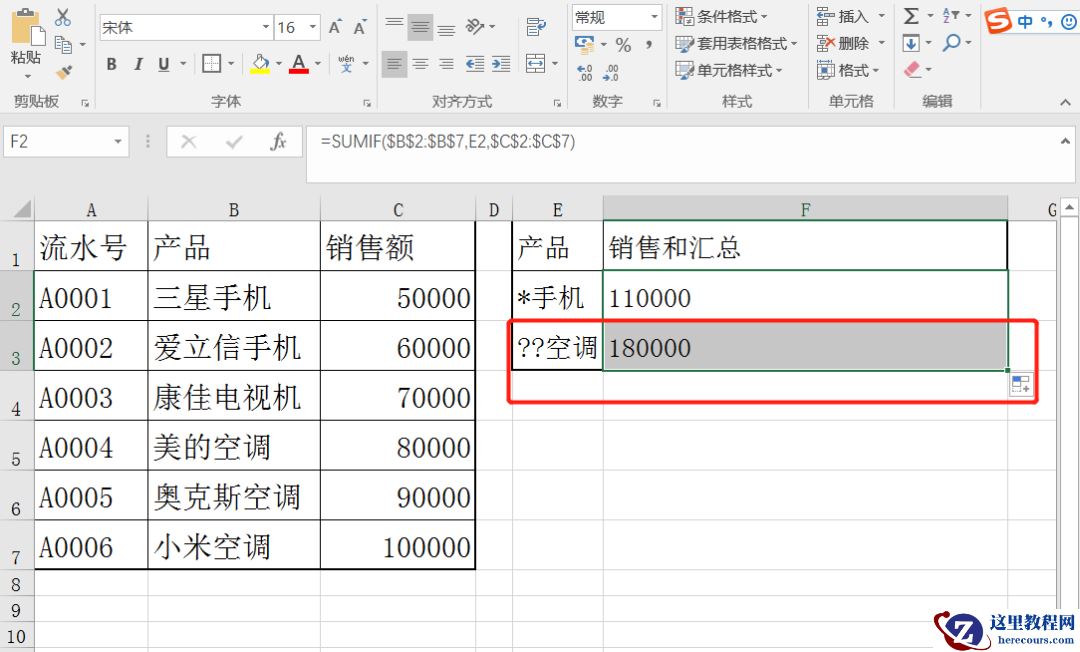The image size is (1080, 652).
Task: Open the Auto Fill Options icon
Action: click(1020, 385)
